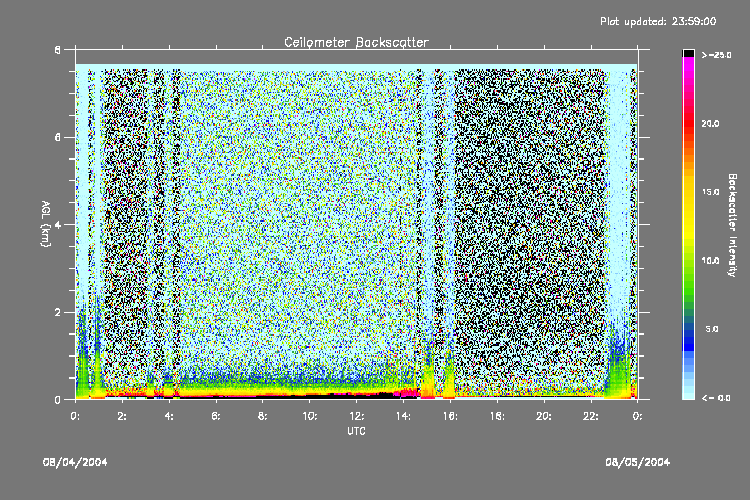Click the green backscatter plume after 22 UTC
This screenshot has height=500, width=750.
(x=618, y=376)
